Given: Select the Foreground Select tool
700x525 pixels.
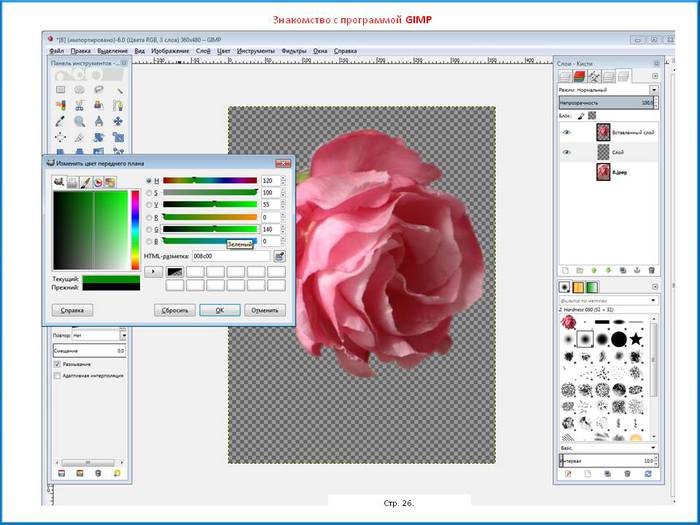Looking at the screenshot, I should pos(99,105).
